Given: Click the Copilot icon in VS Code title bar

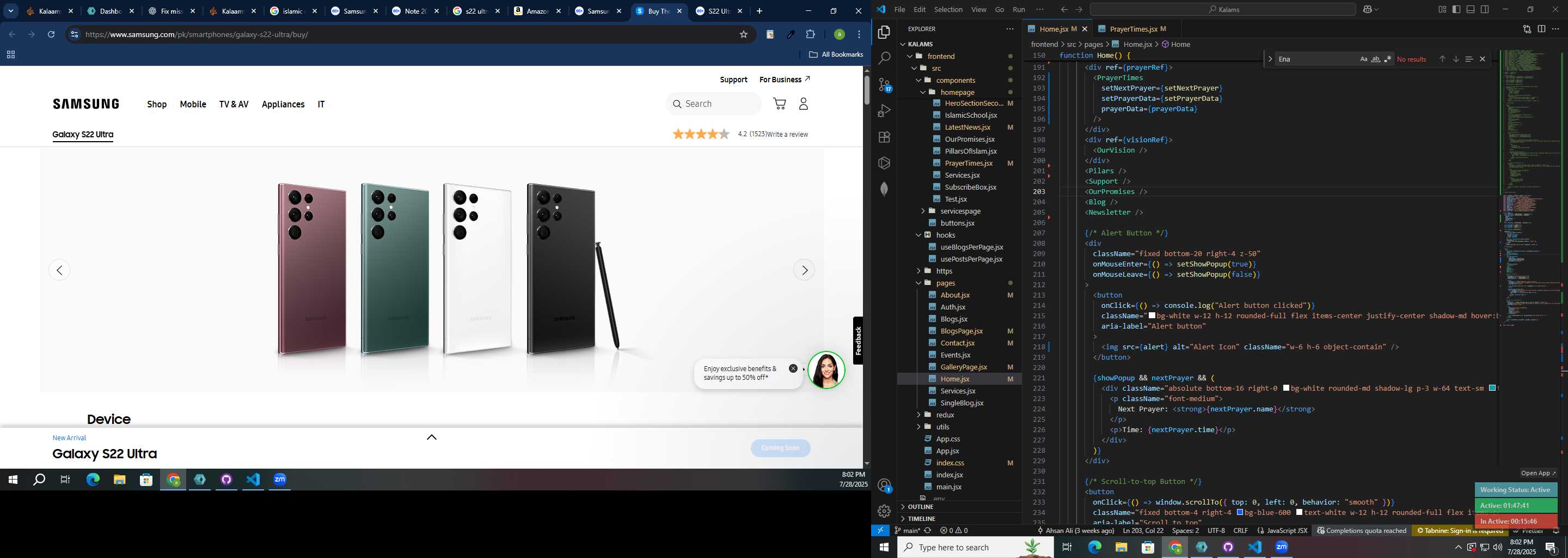Looking at the screenshot, I should 1368,9.
